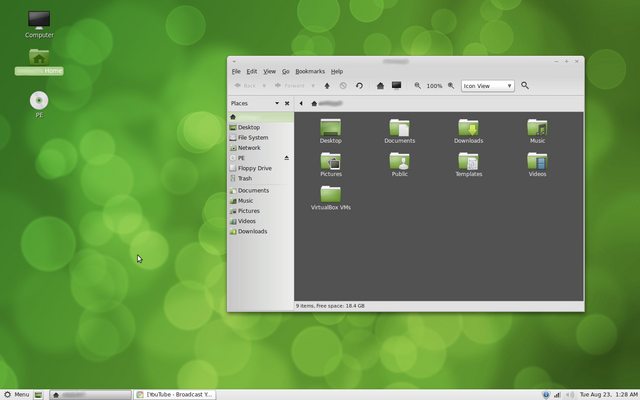Eject the PE disc in sidebar

287,158
